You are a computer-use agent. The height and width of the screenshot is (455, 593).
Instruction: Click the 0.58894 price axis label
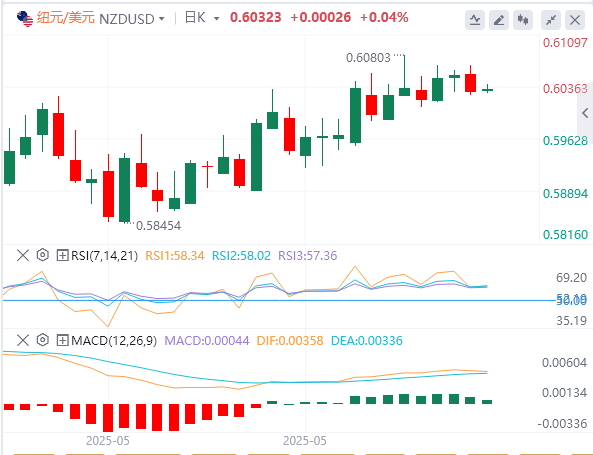(565, 194)
